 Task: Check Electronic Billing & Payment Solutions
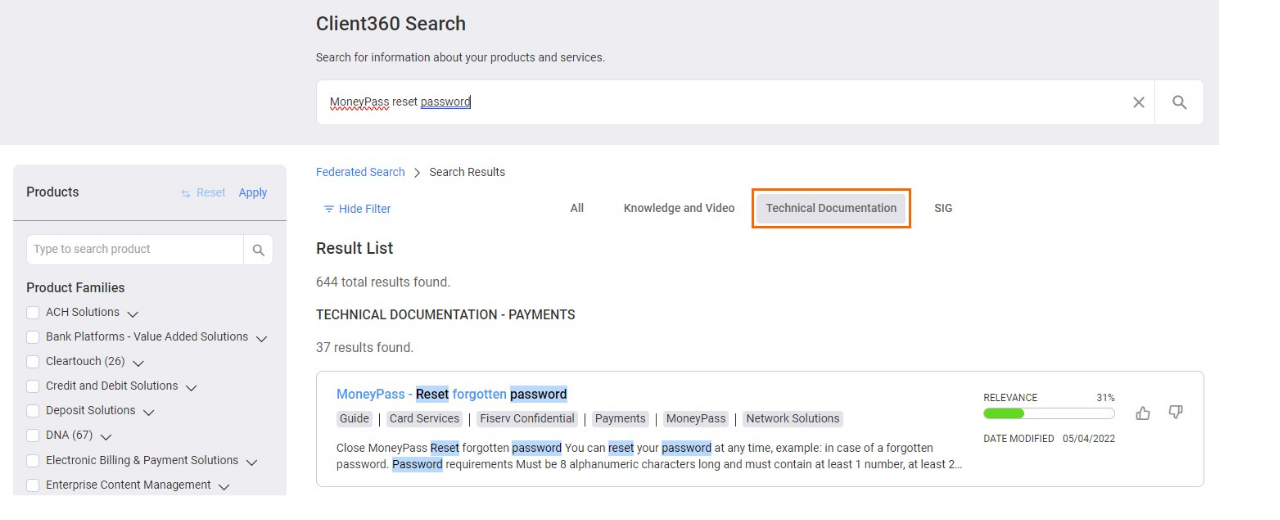[x=33, y=460]
